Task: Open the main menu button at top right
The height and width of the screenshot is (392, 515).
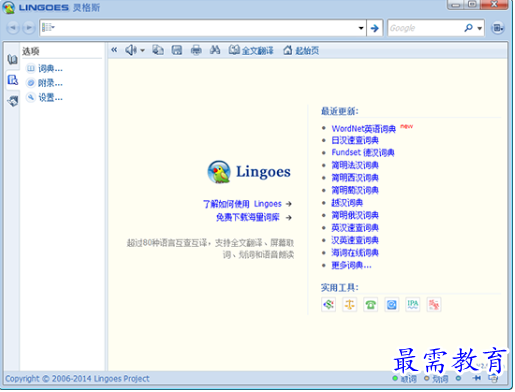Action: click(498, 28)
